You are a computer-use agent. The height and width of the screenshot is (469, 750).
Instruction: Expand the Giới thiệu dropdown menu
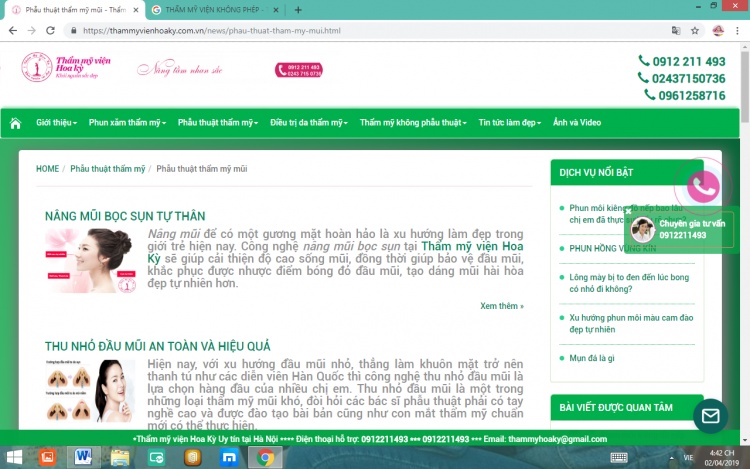coord(56,123)
